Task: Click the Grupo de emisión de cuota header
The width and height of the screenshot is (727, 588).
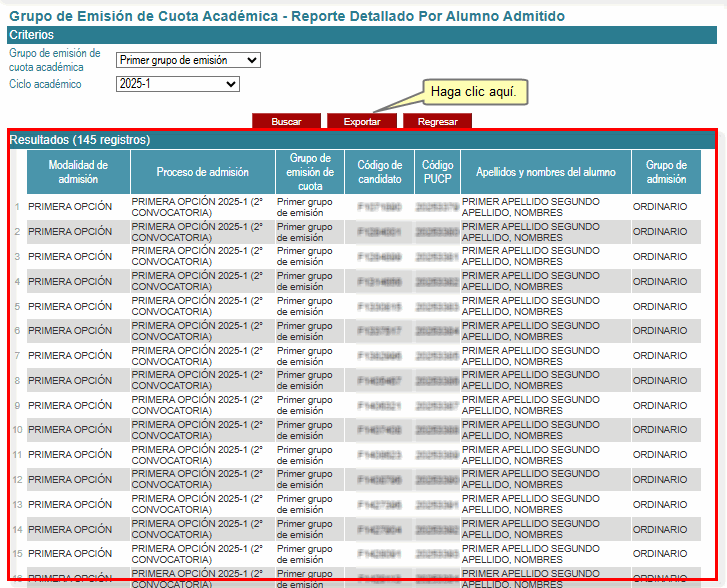Action: 310,172
